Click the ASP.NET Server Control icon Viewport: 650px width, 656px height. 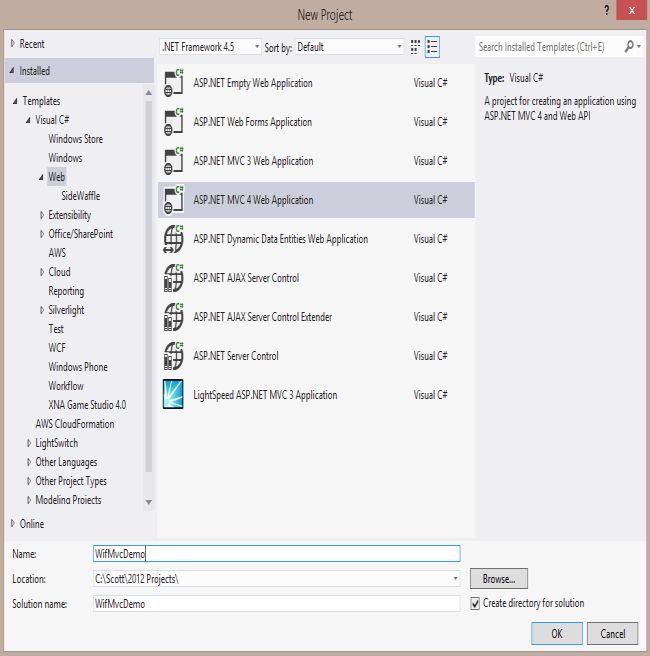pos(173,356)
